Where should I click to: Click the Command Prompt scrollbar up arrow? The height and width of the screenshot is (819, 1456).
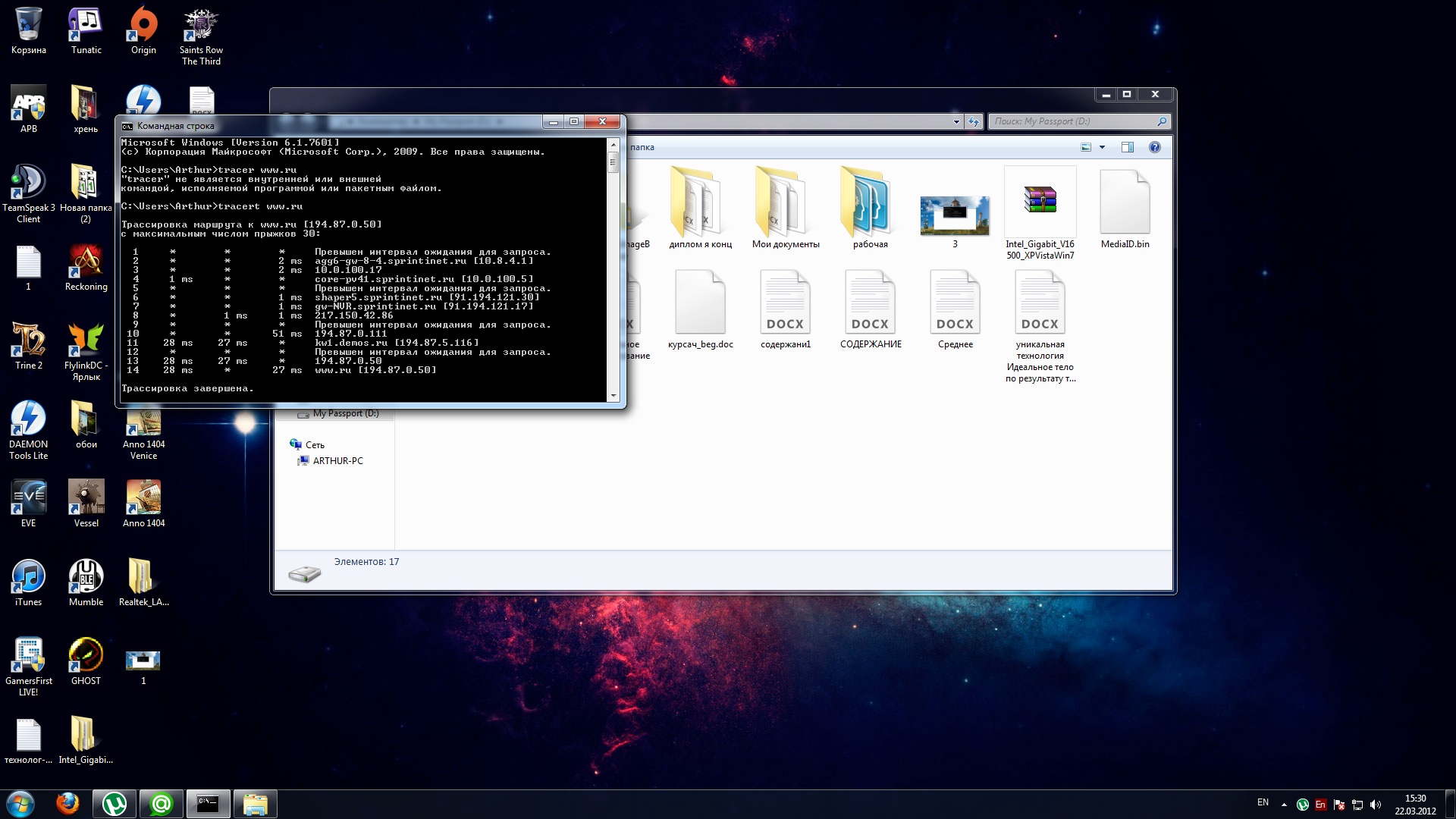pyautogui.click(x=613, y=143)
